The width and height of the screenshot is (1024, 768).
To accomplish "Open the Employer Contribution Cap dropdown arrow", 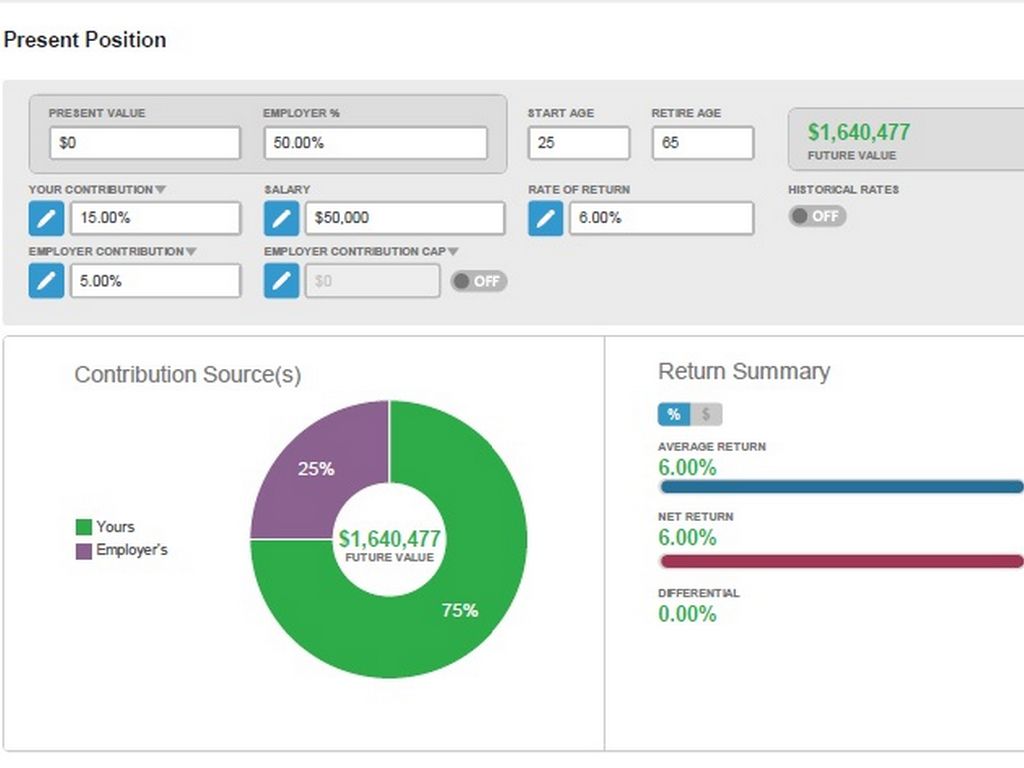I will 453,252.
